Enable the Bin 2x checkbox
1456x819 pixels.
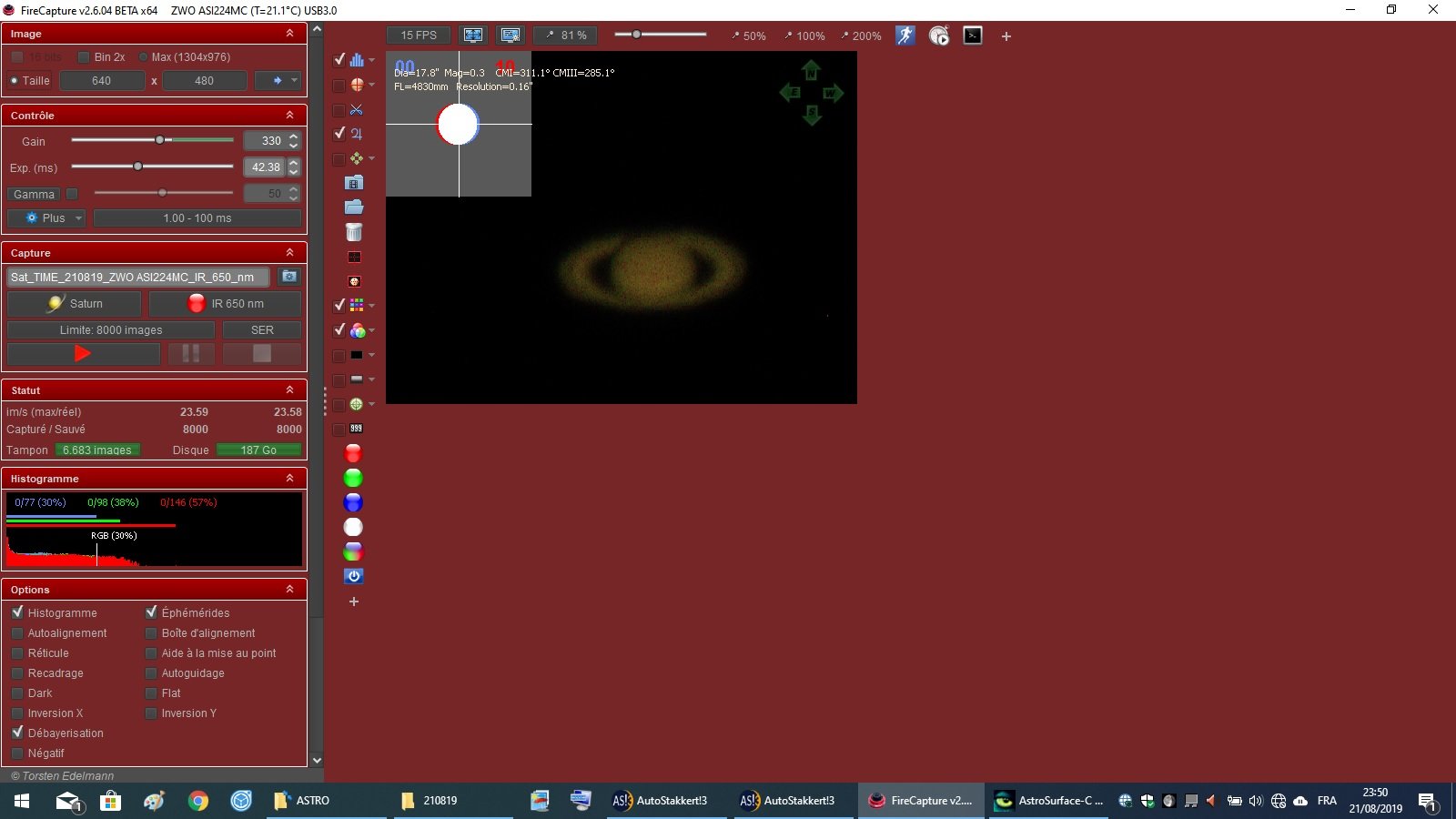click(84, 56)
